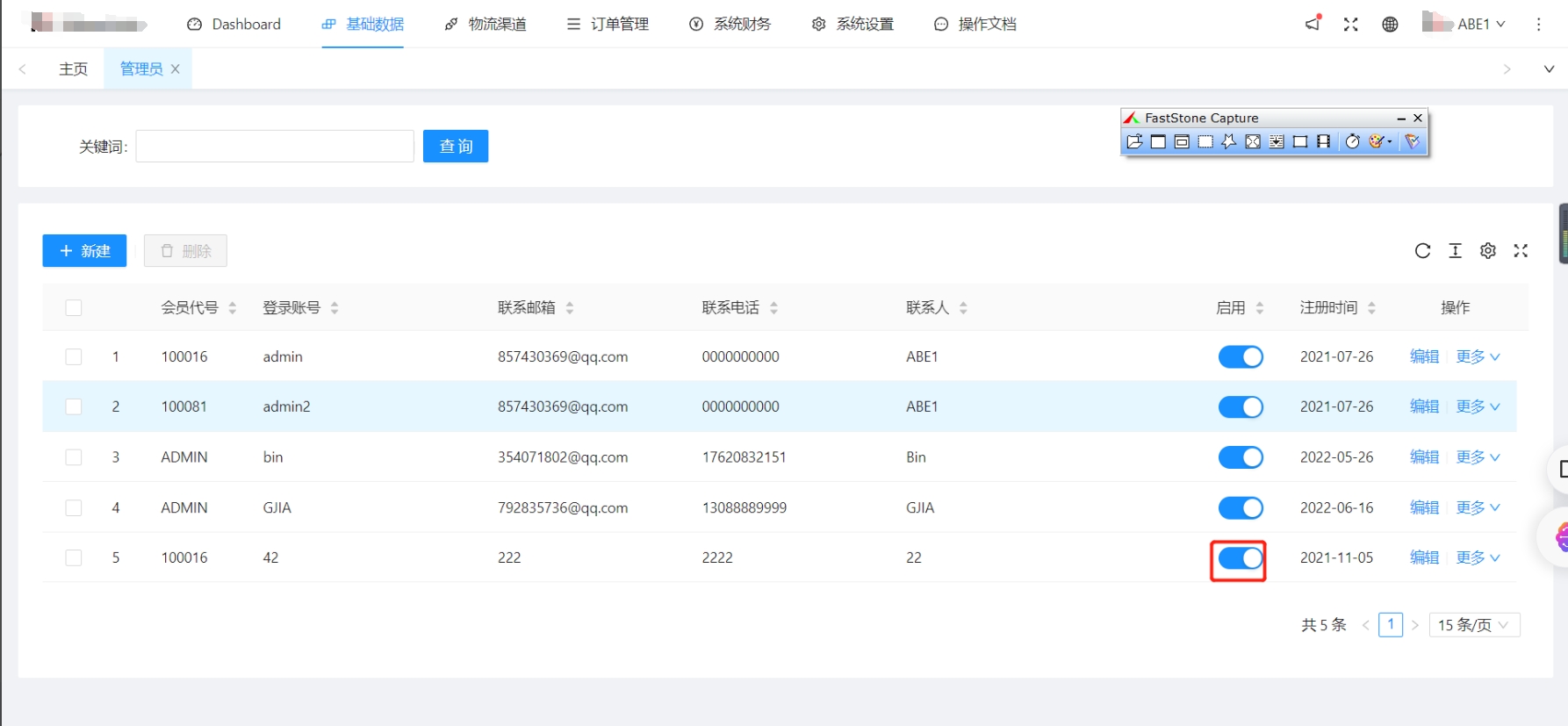Open 15 条/页 page size dropdown
Image resolution: width=1568 pixels, height=726 pixels.
[x=1475, y=625]
